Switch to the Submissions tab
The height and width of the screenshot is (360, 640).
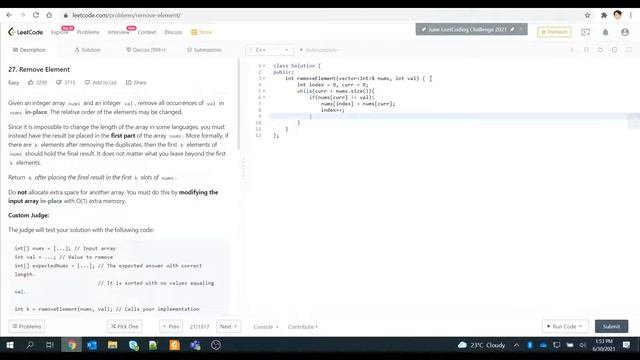[204, 50]
